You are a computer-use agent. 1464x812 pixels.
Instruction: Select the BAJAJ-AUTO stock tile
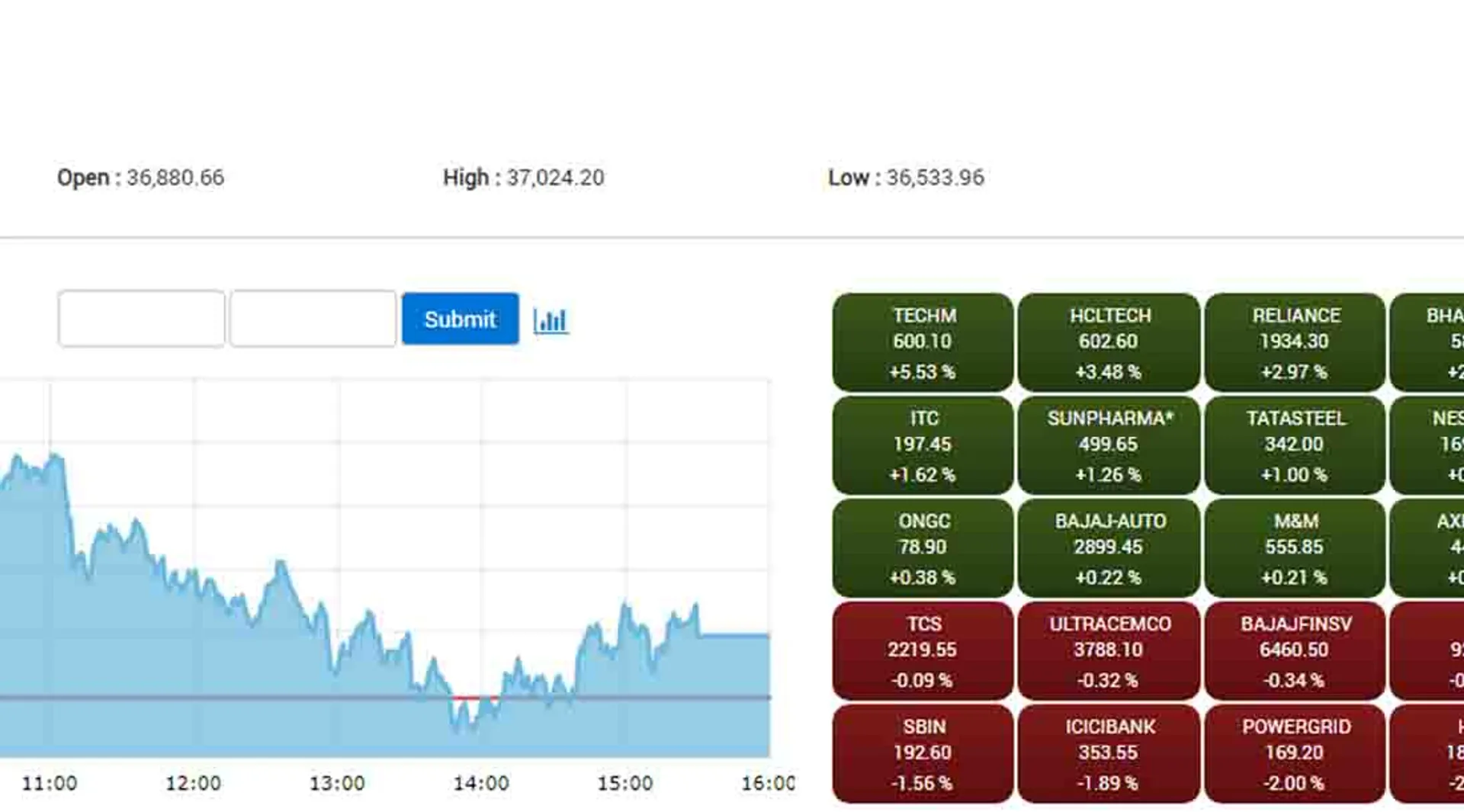click(1109, 548)
